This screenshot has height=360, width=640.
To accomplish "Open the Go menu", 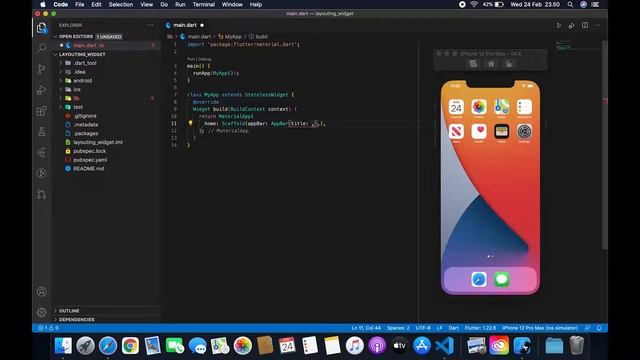I will click(x=164, y=4).
